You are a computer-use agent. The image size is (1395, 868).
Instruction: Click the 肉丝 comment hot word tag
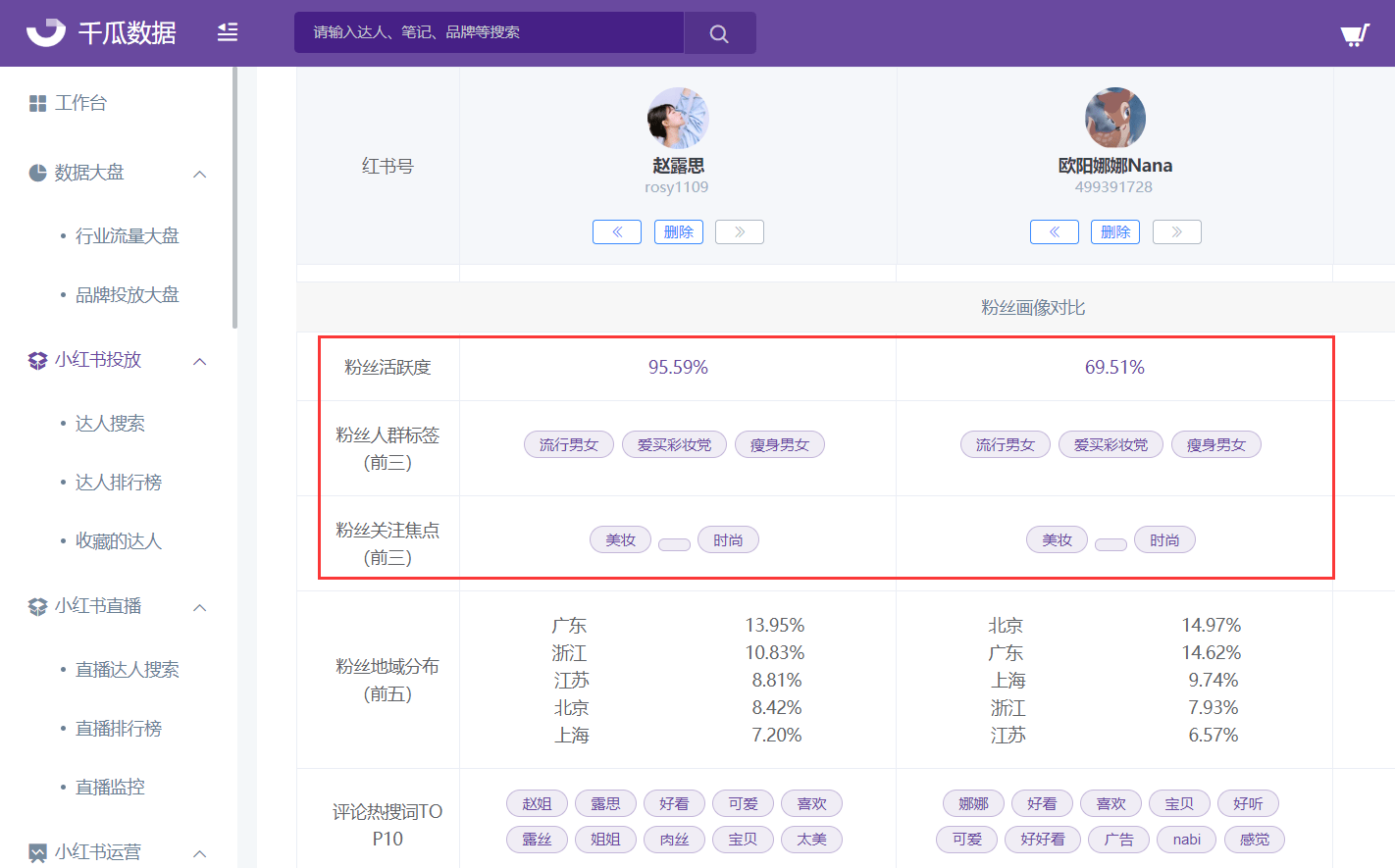point(675,839)
